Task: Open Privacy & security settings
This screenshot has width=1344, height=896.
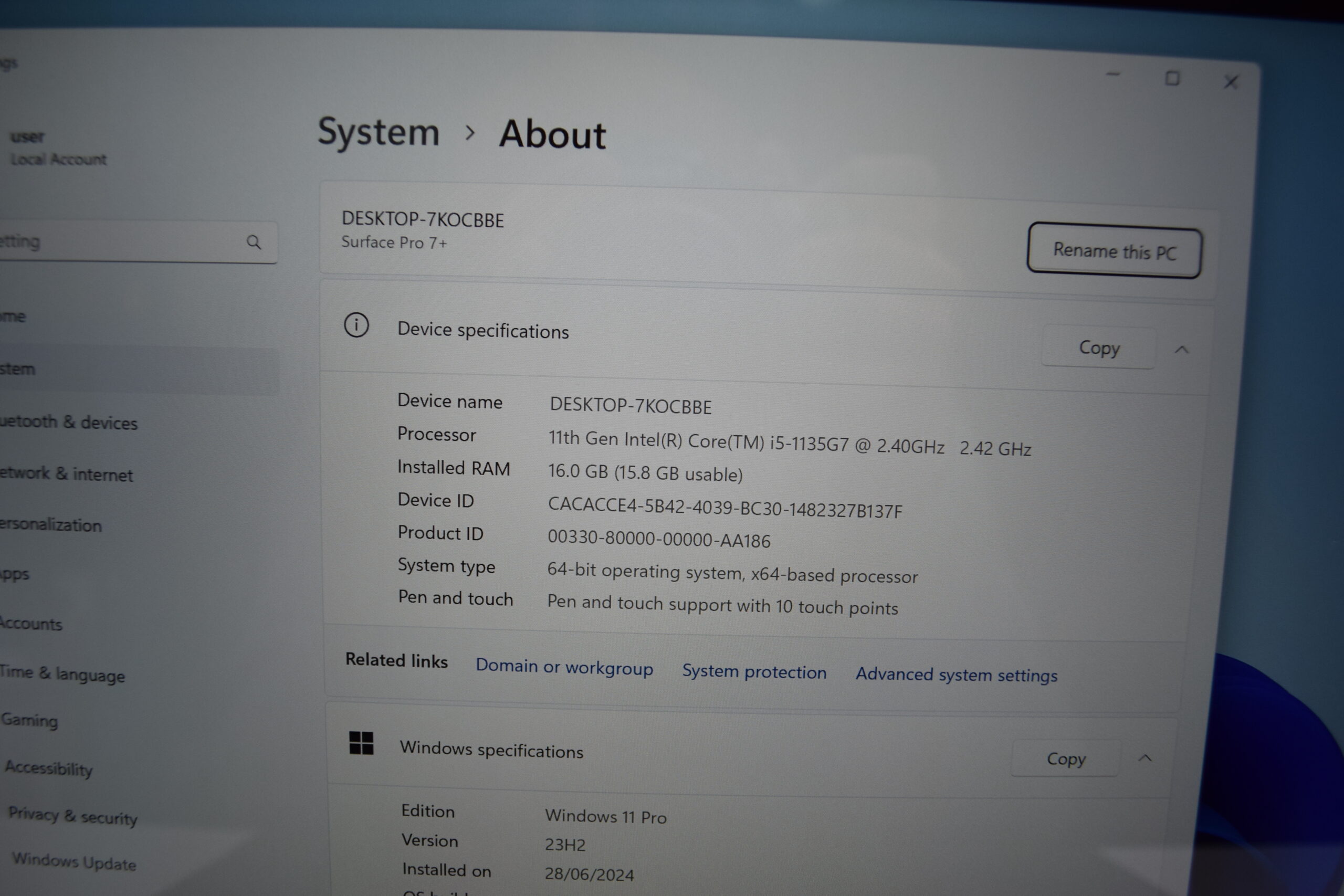Action: (73, 817)
